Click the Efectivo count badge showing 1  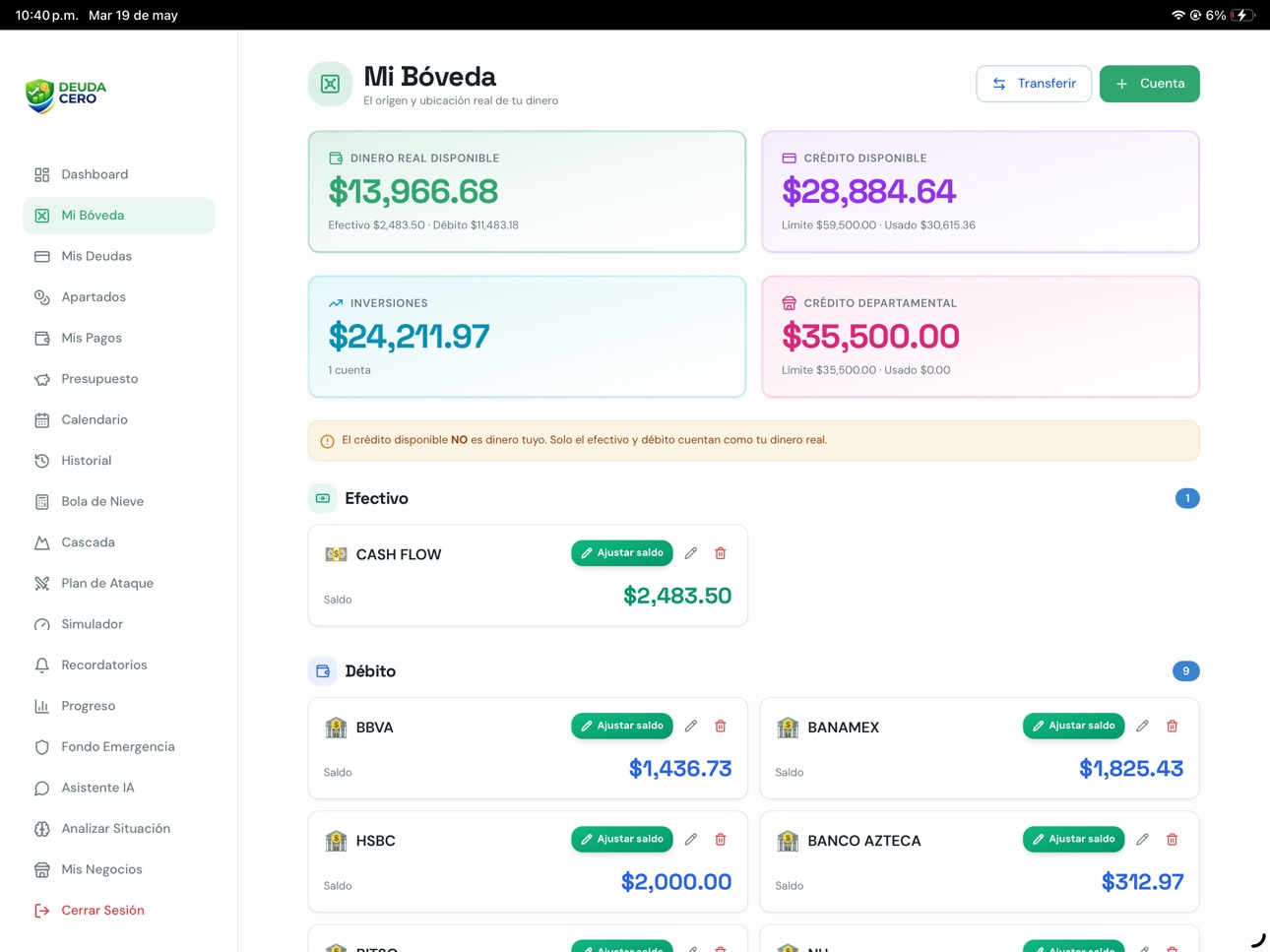point(1187,498)
